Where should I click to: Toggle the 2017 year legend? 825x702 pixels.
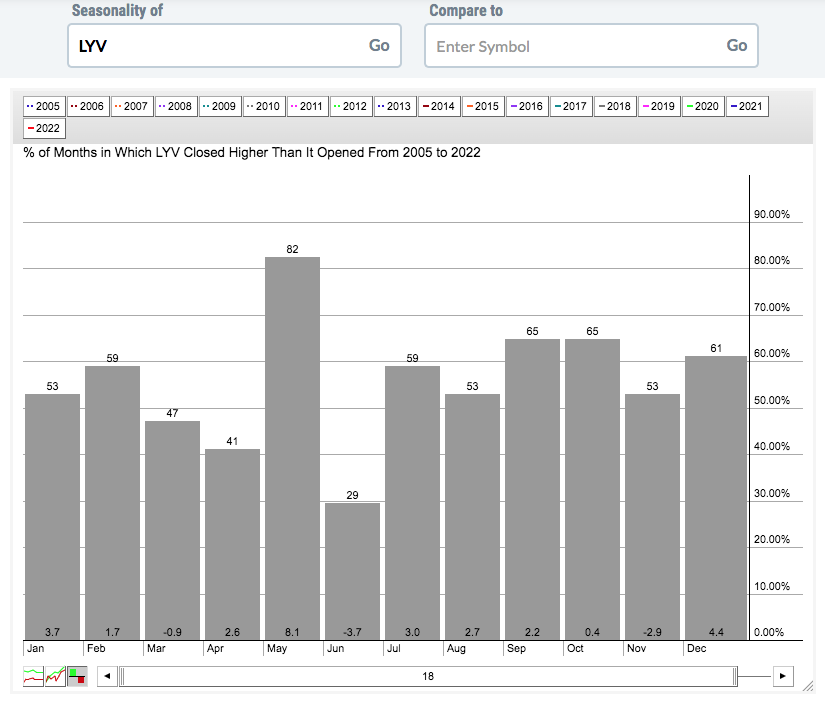[571, 106]
